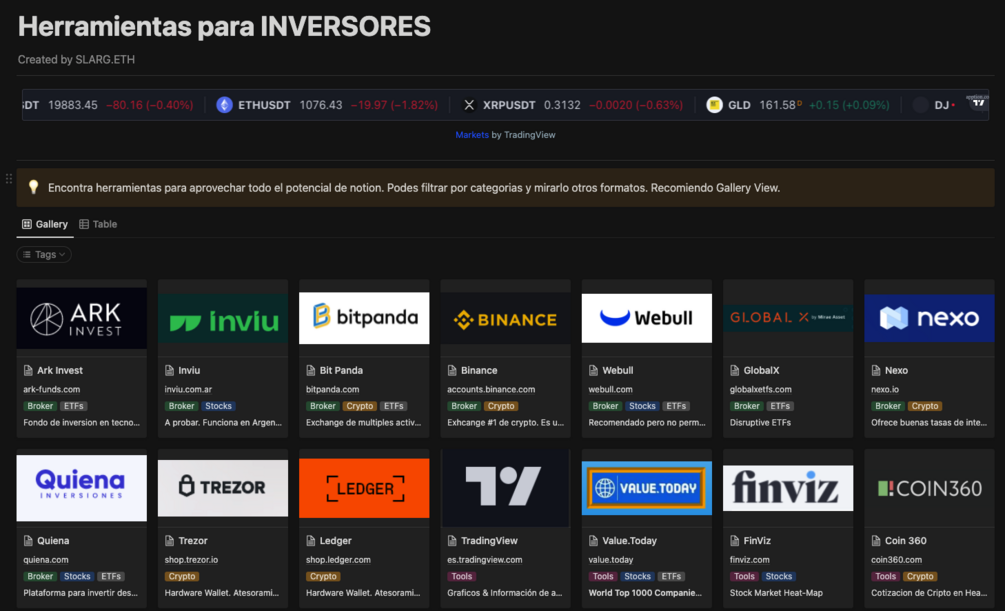Click the ETHUSDT Ethereum ticker icon
1005x611 pixels.
pyautogui.click(x=224, y=105)
